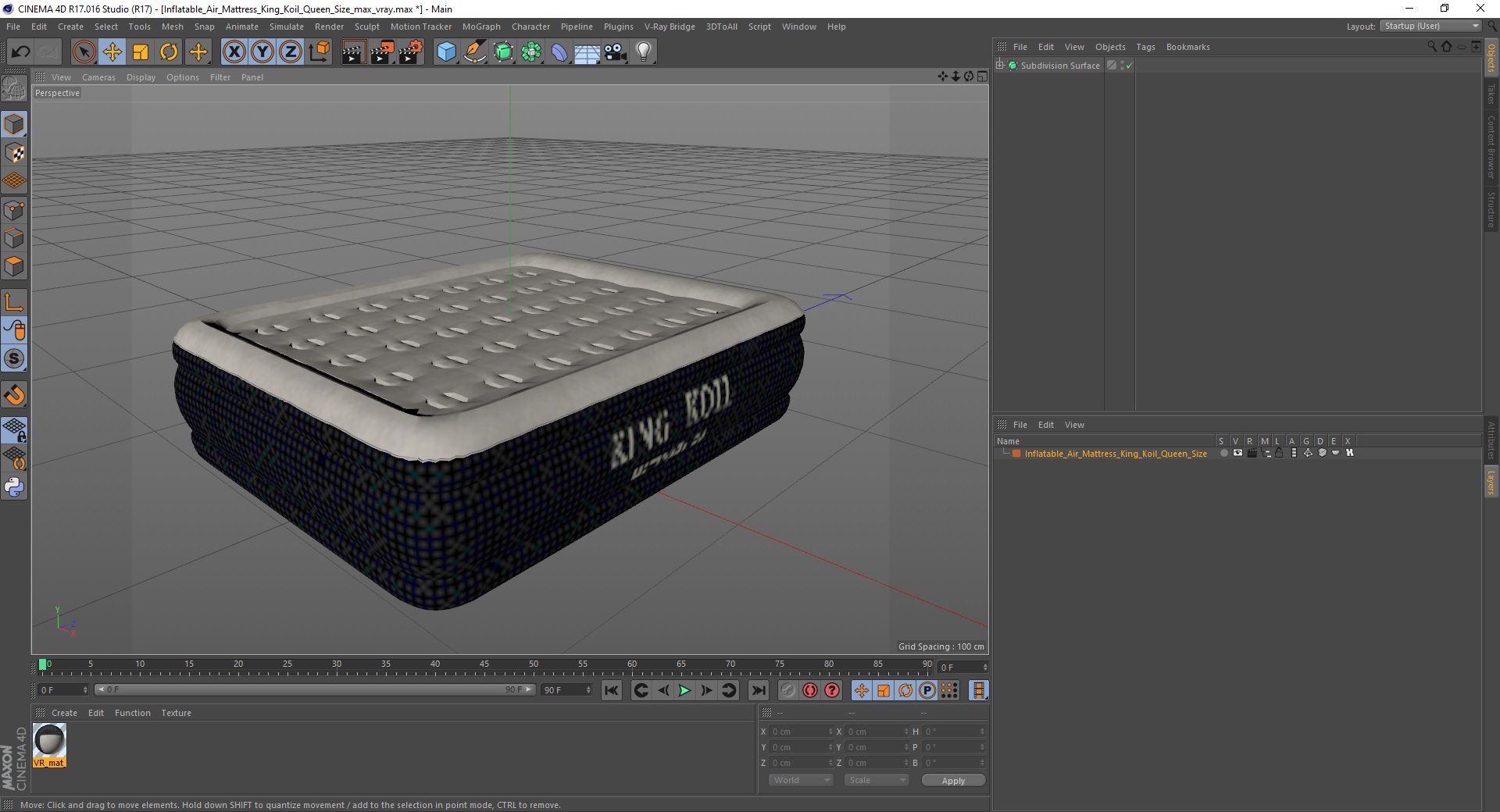This screenshot has height=812, width=1500.
Task: Click the Record Active Objects button
Action: click(787, 690)
